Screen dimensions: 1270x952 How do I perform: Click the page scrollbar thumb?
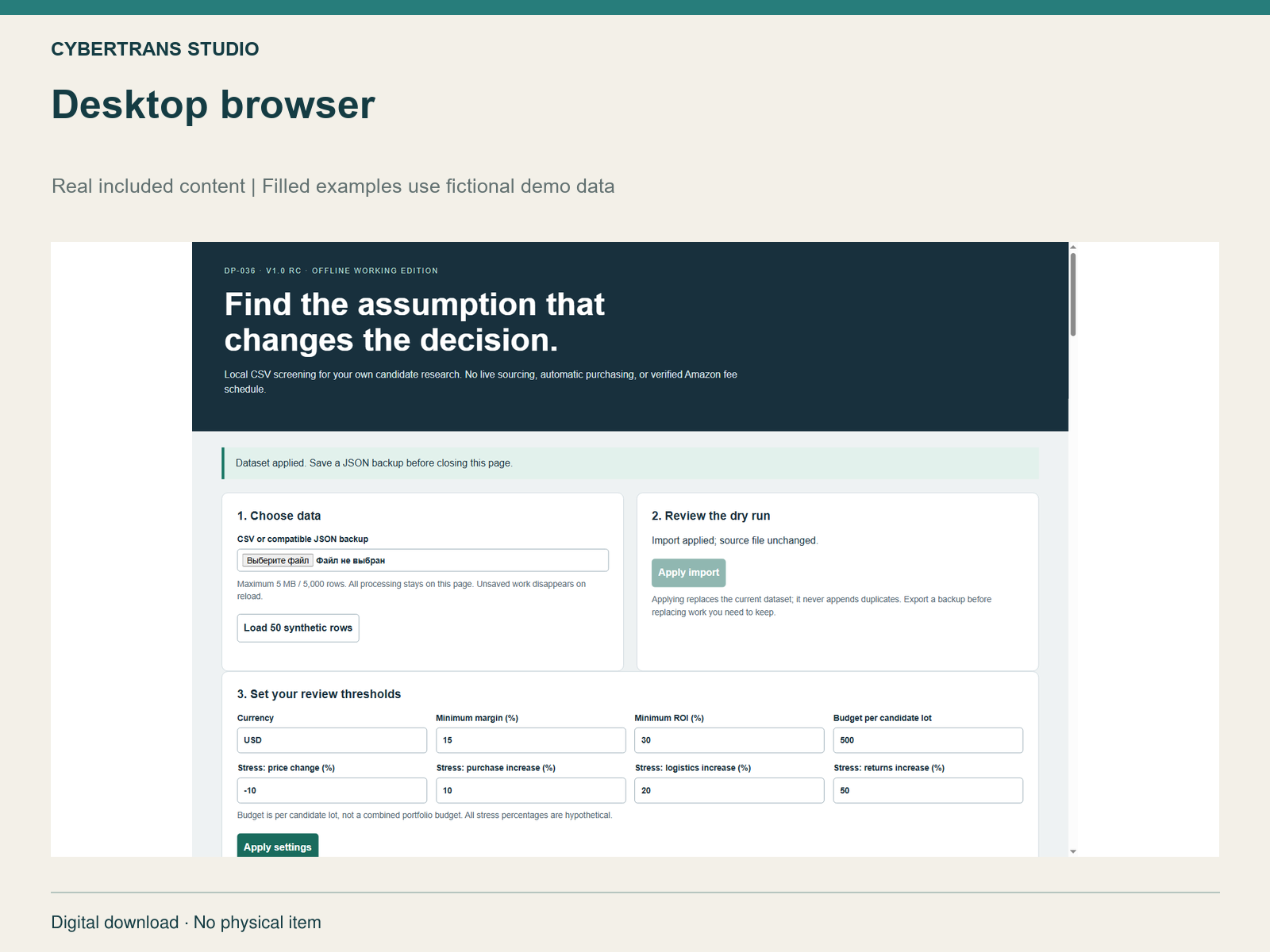click(1073, 294)
